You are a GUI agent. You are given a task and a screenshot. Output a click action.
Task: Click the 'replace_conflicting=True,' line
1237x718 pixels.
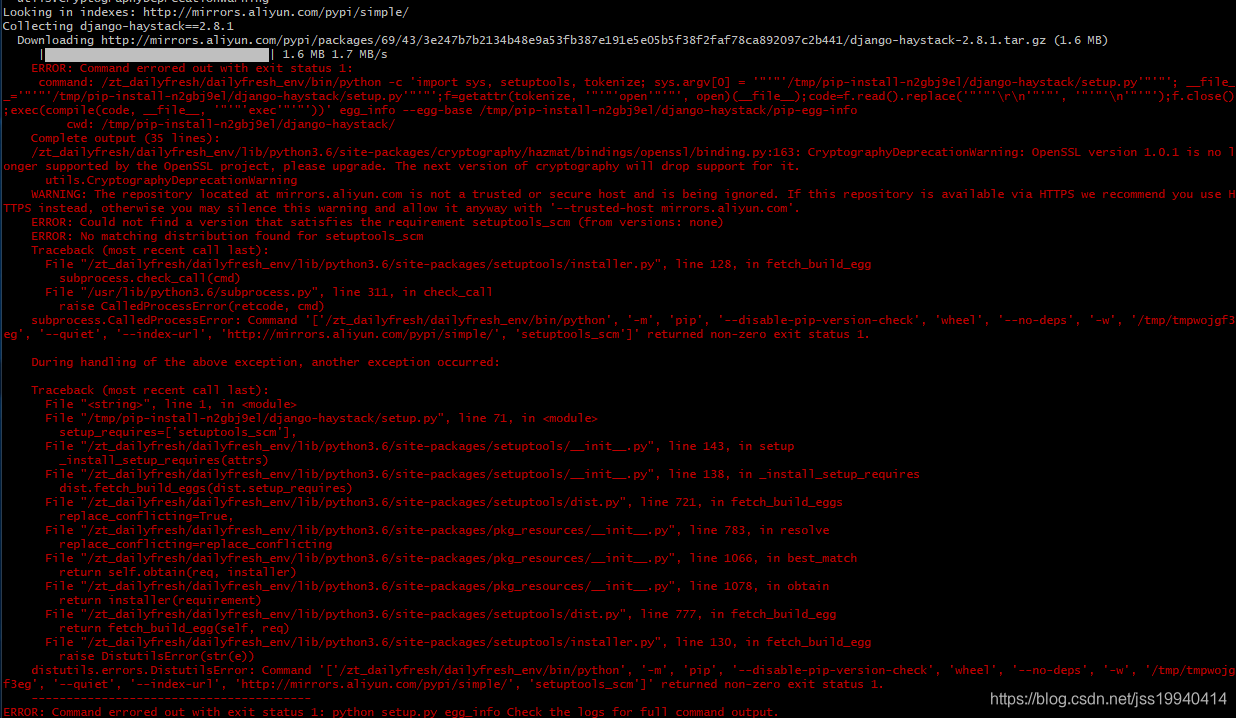[x=146, y=516]
